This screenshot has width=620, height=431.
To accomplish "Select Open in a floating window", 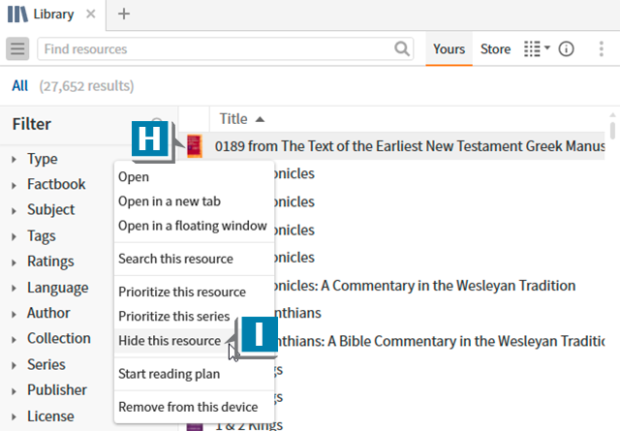I will (192, 226).
